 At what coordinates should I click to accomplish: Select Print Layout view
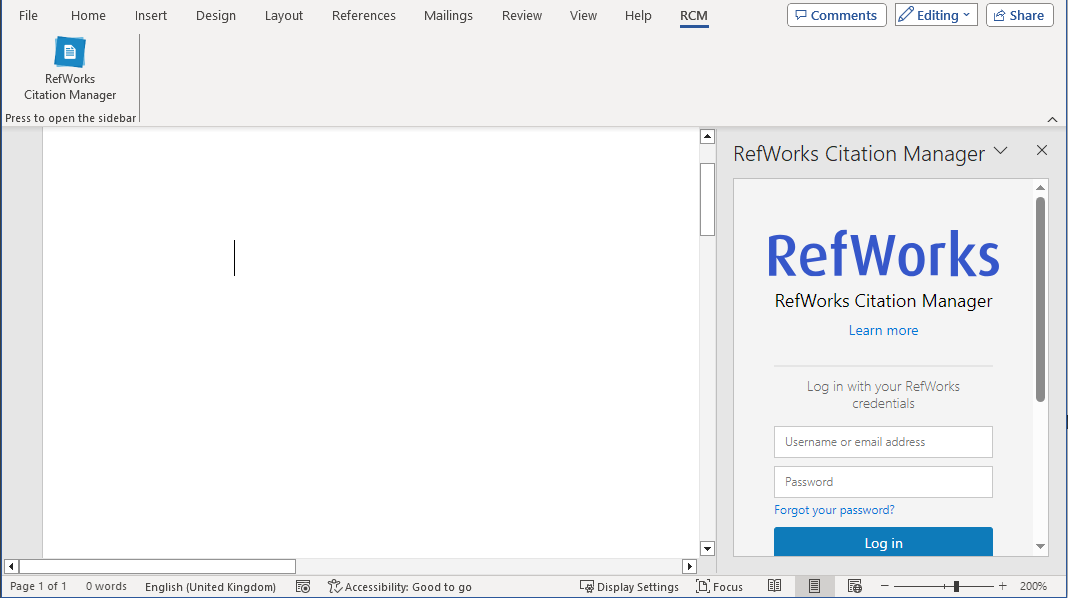click(814, 586)
